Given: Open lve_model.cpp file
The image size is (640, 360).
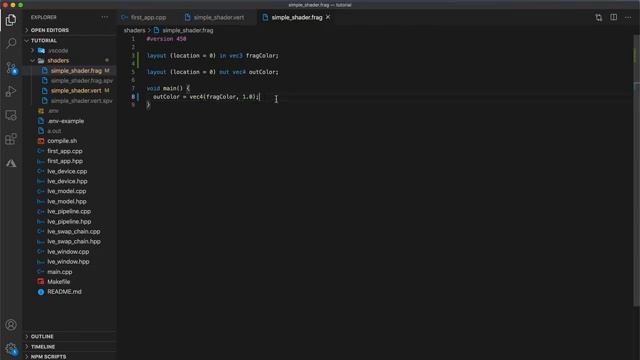Looking at the screenshot, I should 70,191.
